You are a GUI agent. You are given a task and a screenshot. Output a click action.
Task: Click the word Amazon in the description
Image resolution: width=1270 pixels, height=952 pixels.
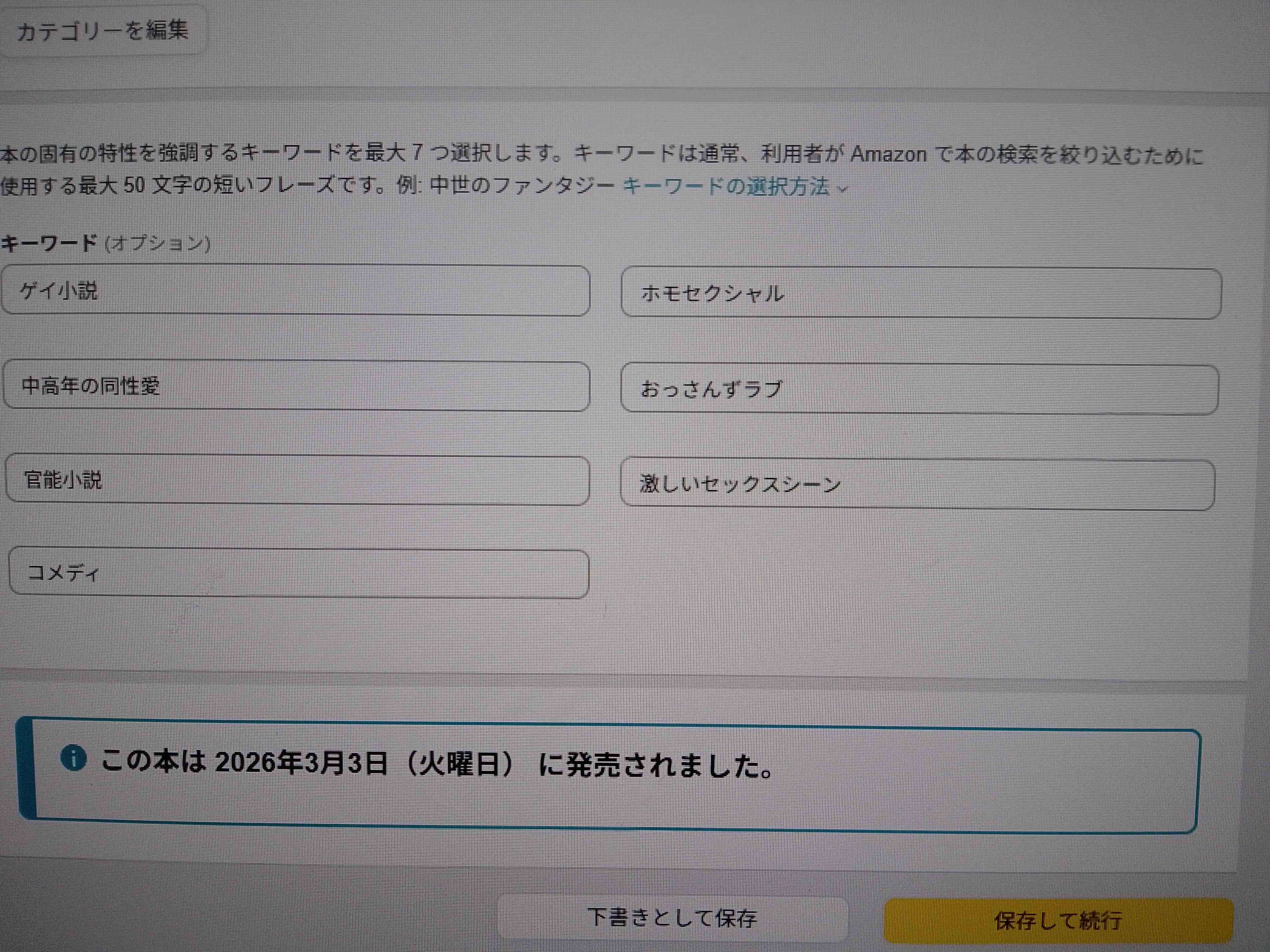coord(888,154)
